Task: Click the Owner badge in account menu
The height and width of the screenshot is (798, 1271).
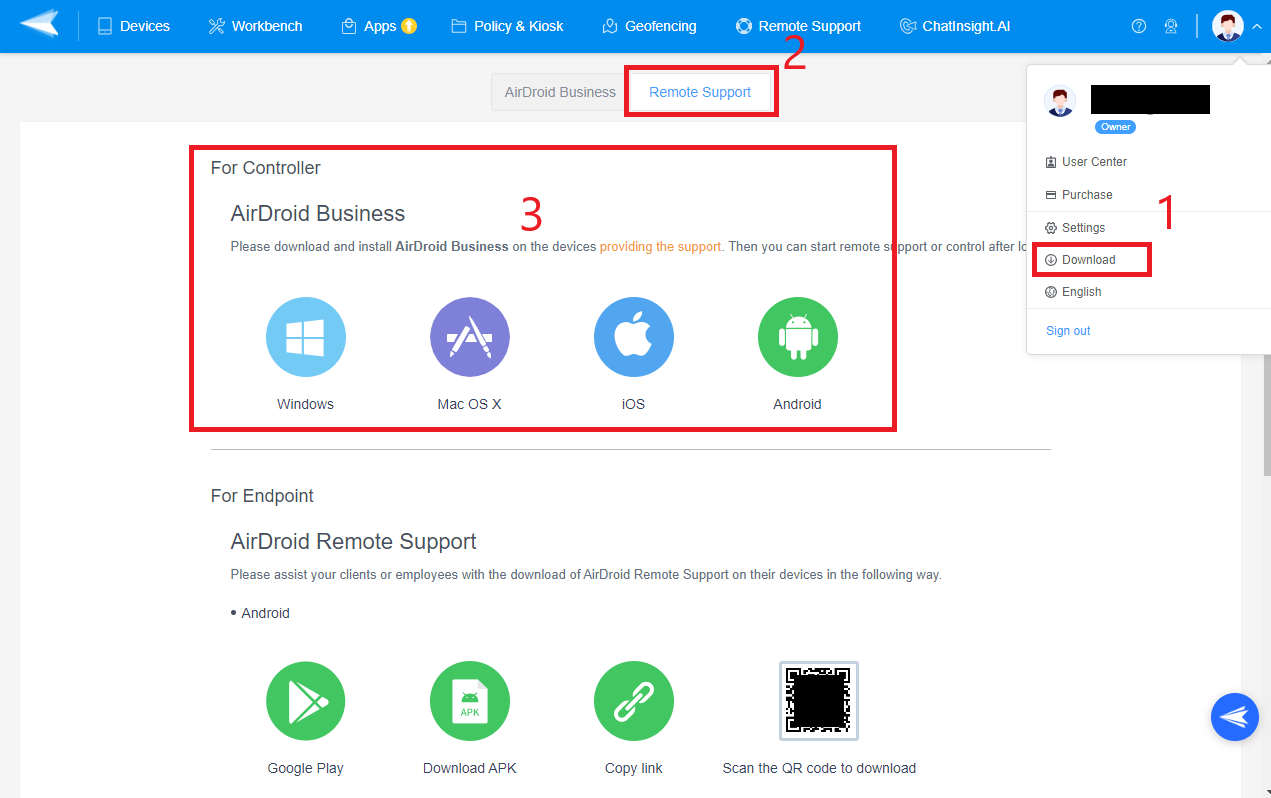Action: click(x=1115, y=127)
